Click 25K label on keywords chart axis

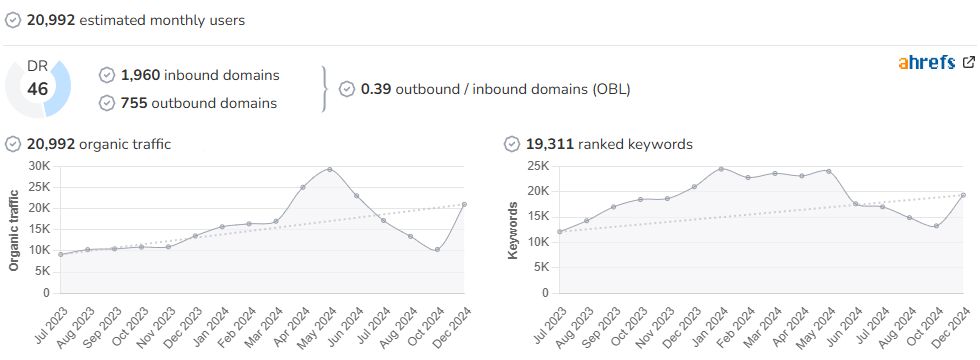pyautogui.click(x=538, y=166)
